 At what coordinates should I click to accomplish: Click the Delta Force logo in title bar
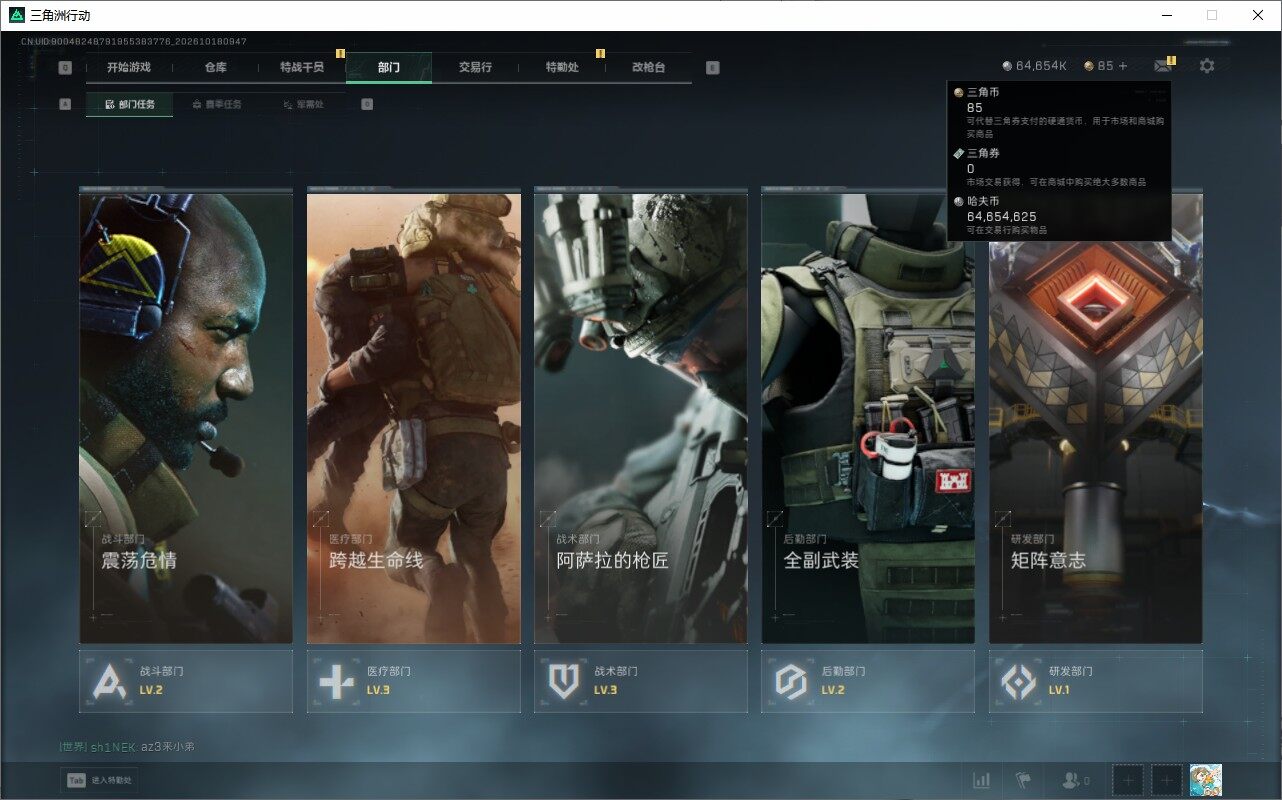click(17, 15)
